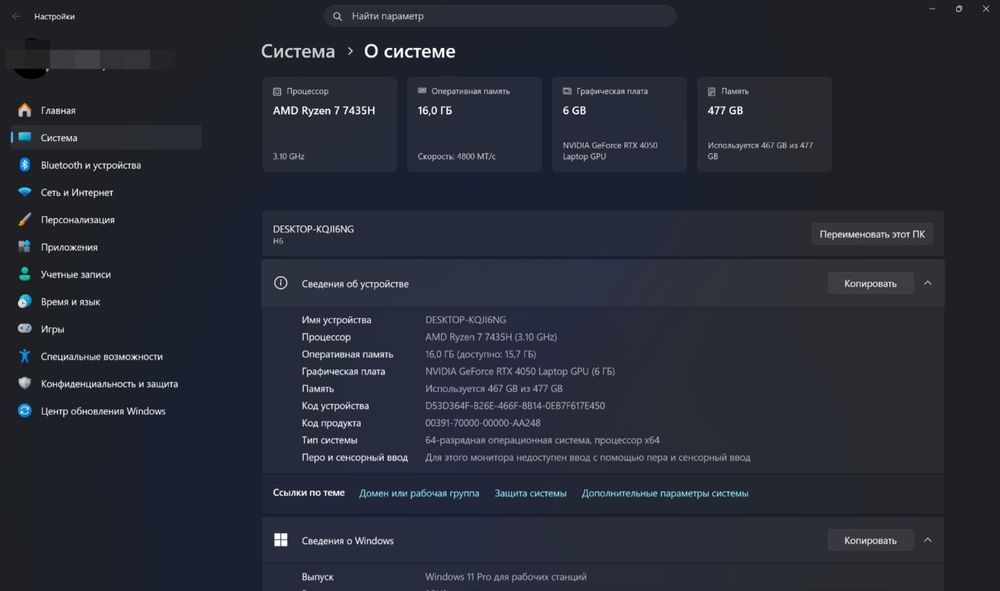Click AMD Ryzen 7 7435H (3.10 GHz) value
This screenshot has width=1000, height=591.
point(491,337)
